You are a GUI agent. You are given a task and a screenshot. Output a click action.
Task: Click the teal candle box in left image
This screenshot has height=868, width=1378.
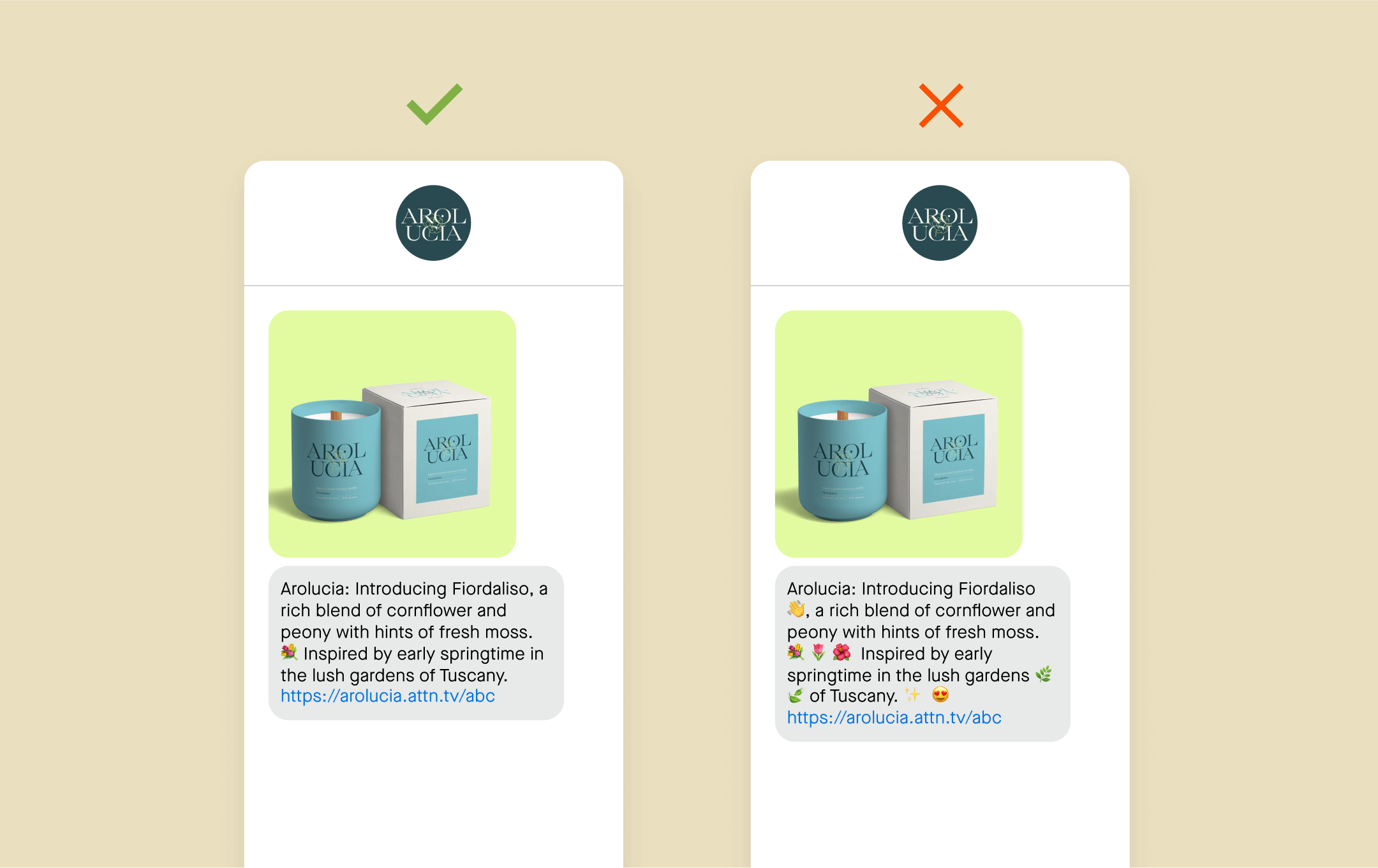pyautogui.click(x=427, y=450)
